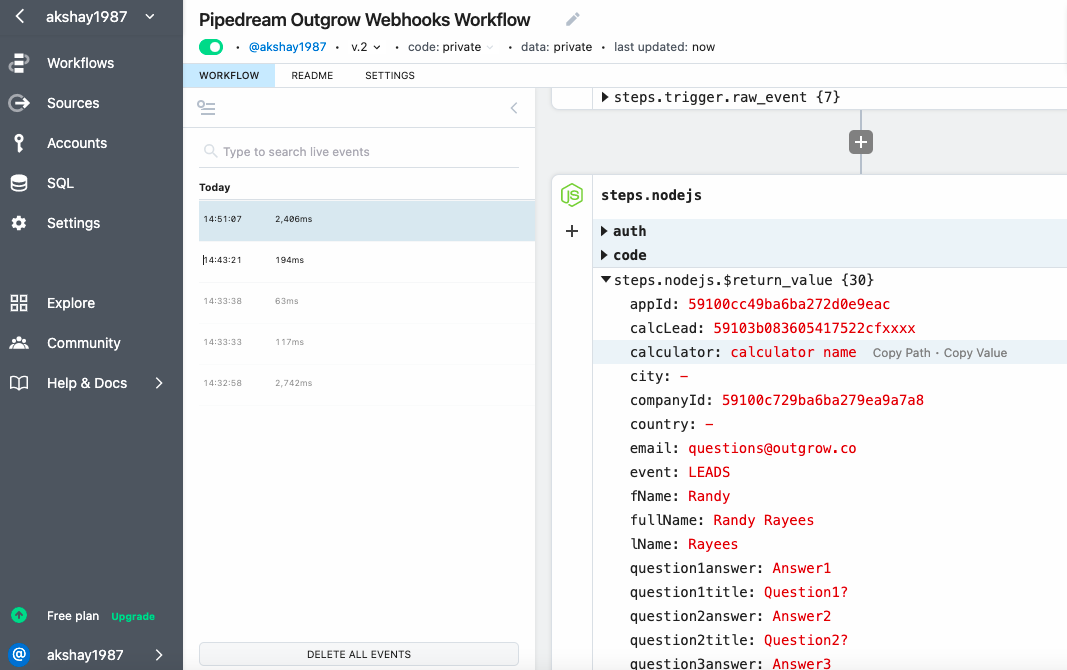Switch to the SETTINGS tab
The width and height of the screenshot is (1067, 670).
point(390,76)
